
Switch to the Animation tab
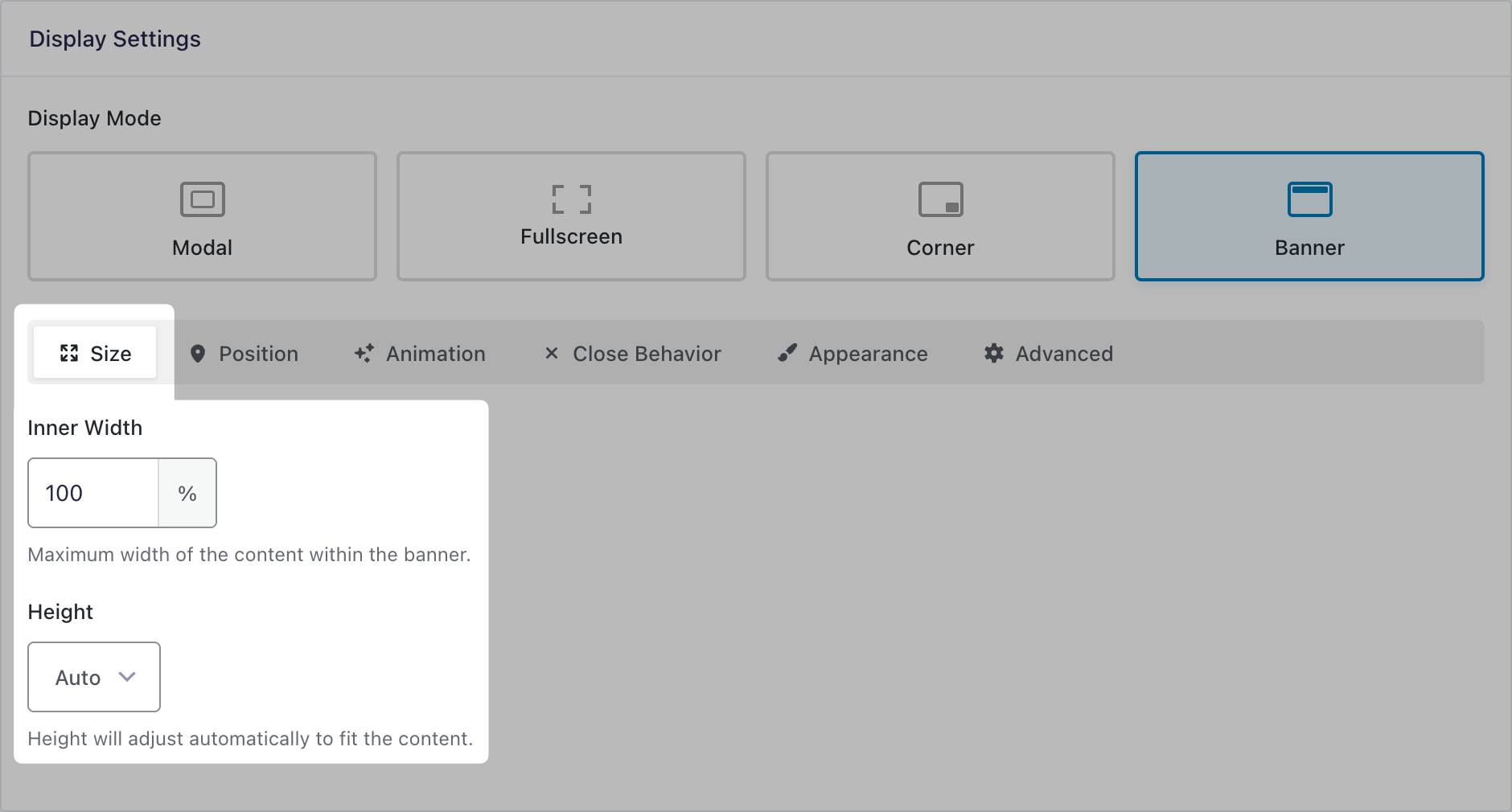(x=420, y=354)
